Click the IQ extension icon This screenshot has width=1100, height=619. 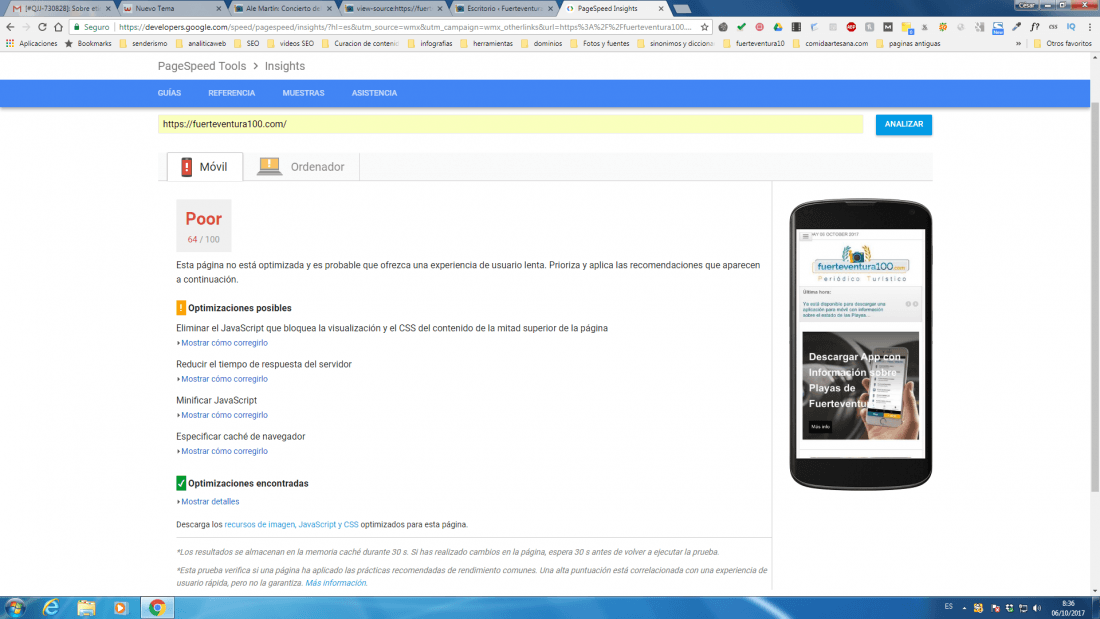pyautogui.click(x=1071, y=27)
